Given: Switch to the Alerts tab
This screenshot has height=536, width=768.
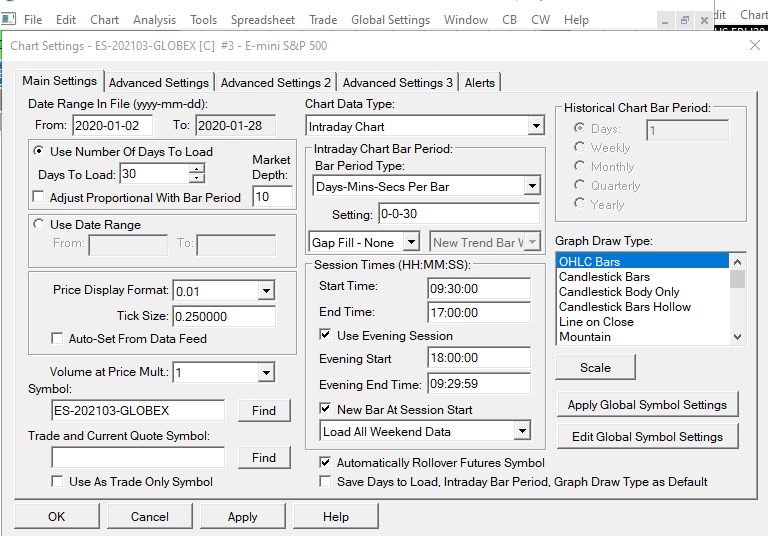Looking at the screenshot, I should click(480, 83).
